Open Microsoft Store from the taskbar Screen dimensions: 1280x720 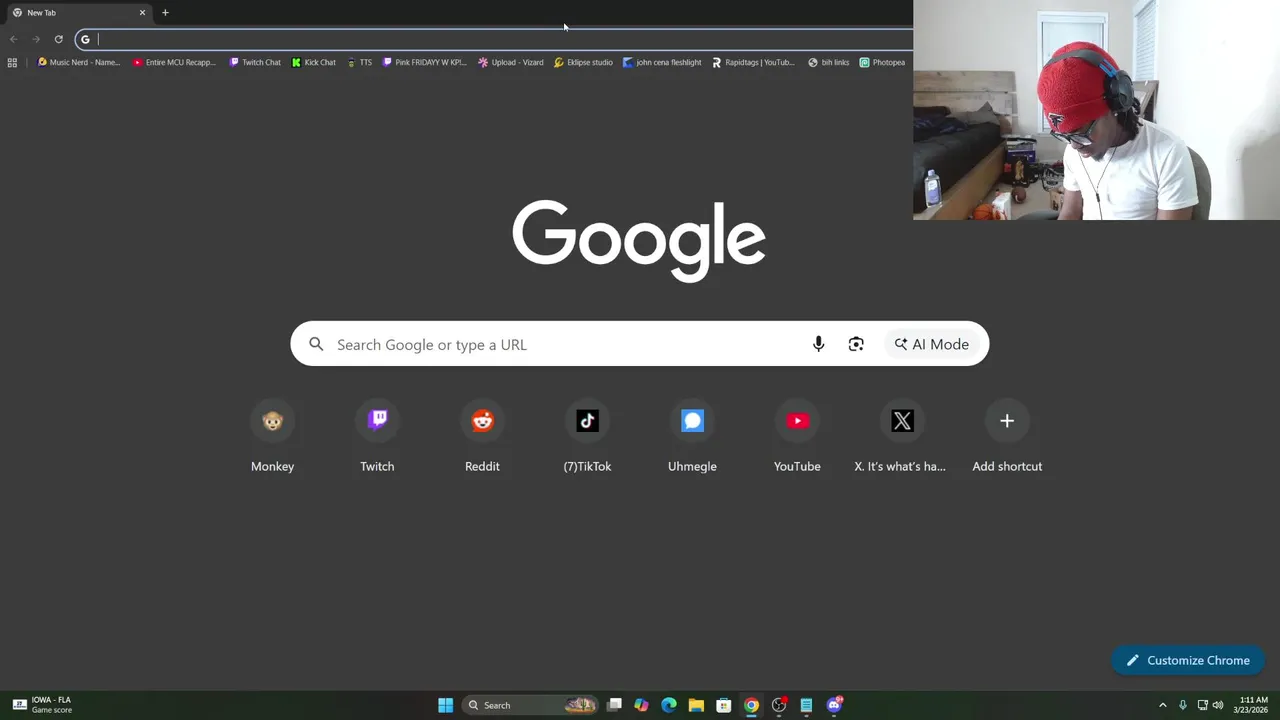pyautogui.click(x=724, y=705)
